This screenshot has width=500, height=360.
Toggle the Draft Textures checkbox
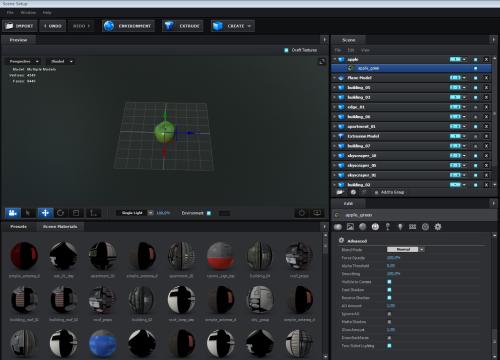pos(286,50)
